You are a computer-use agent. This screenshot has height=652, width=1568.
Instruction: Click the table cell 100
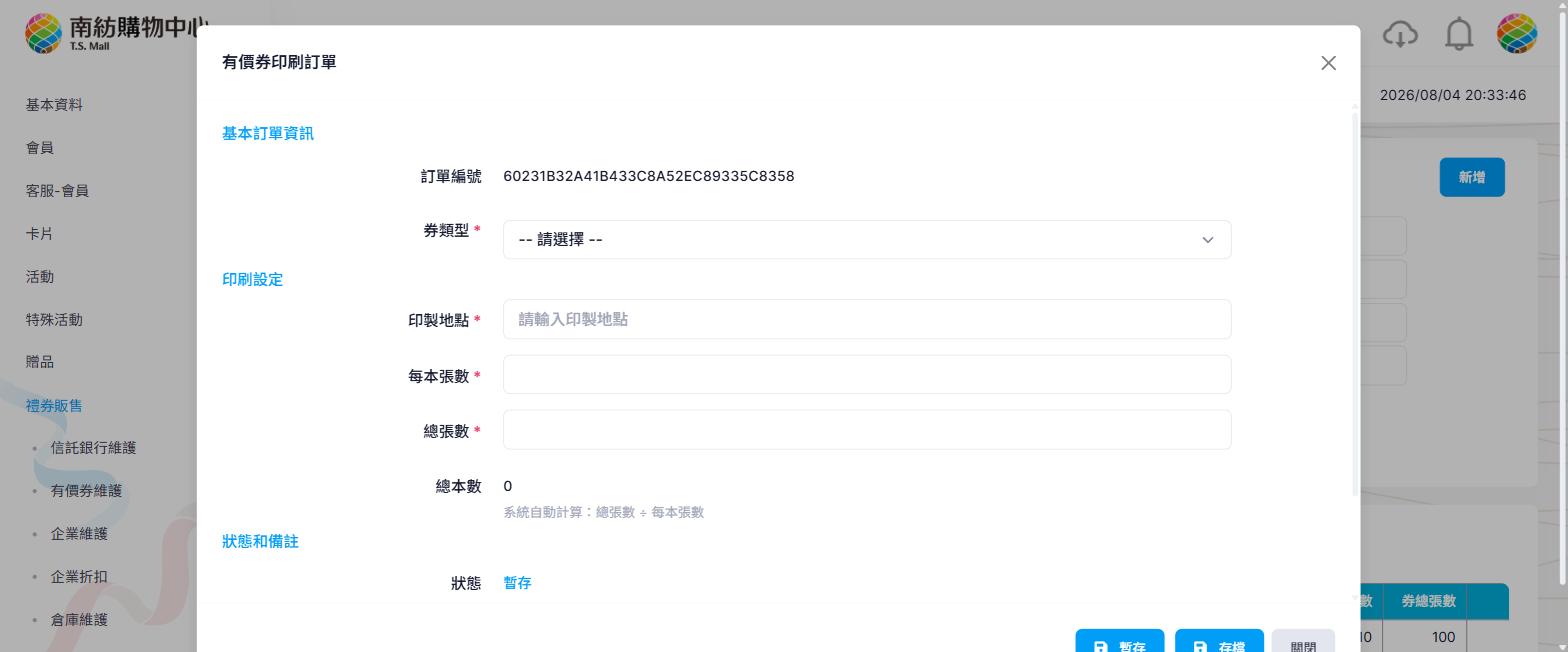tap(1443, 637)
